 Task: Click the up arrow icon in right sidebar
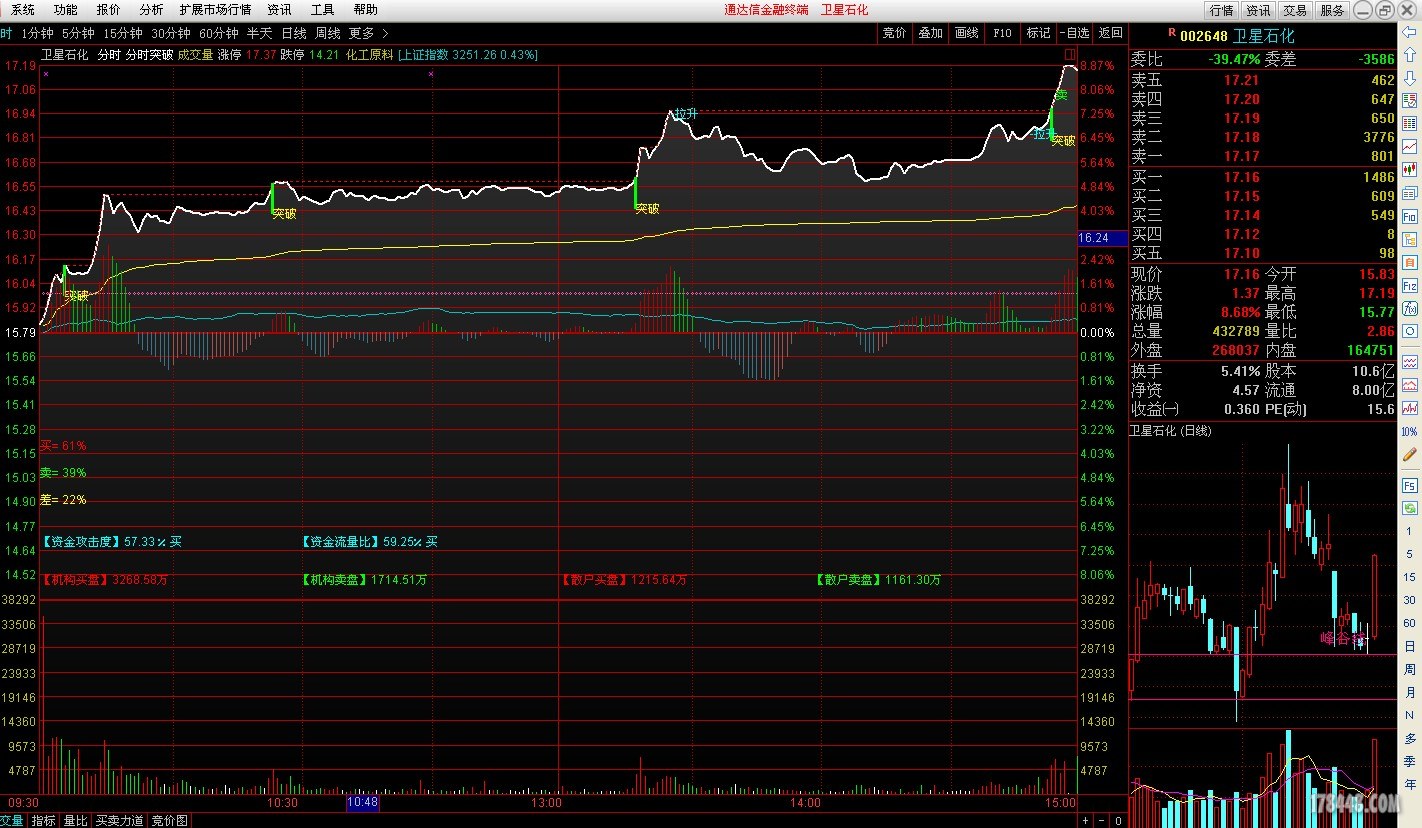(1410, 55)
